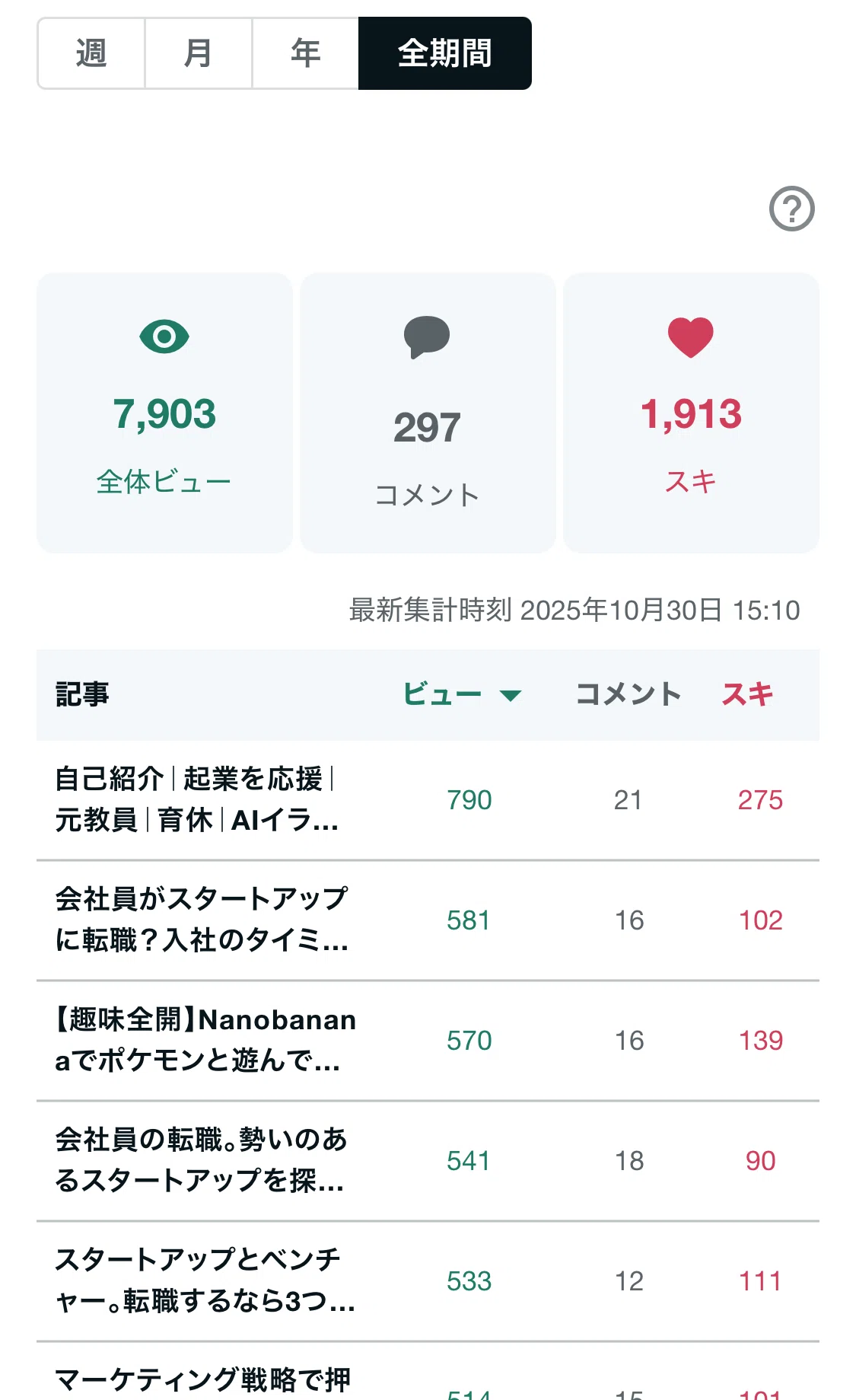The image size is (856, 1400).
Task: Open the question mark help icon
Action: (x=791, y=209)
